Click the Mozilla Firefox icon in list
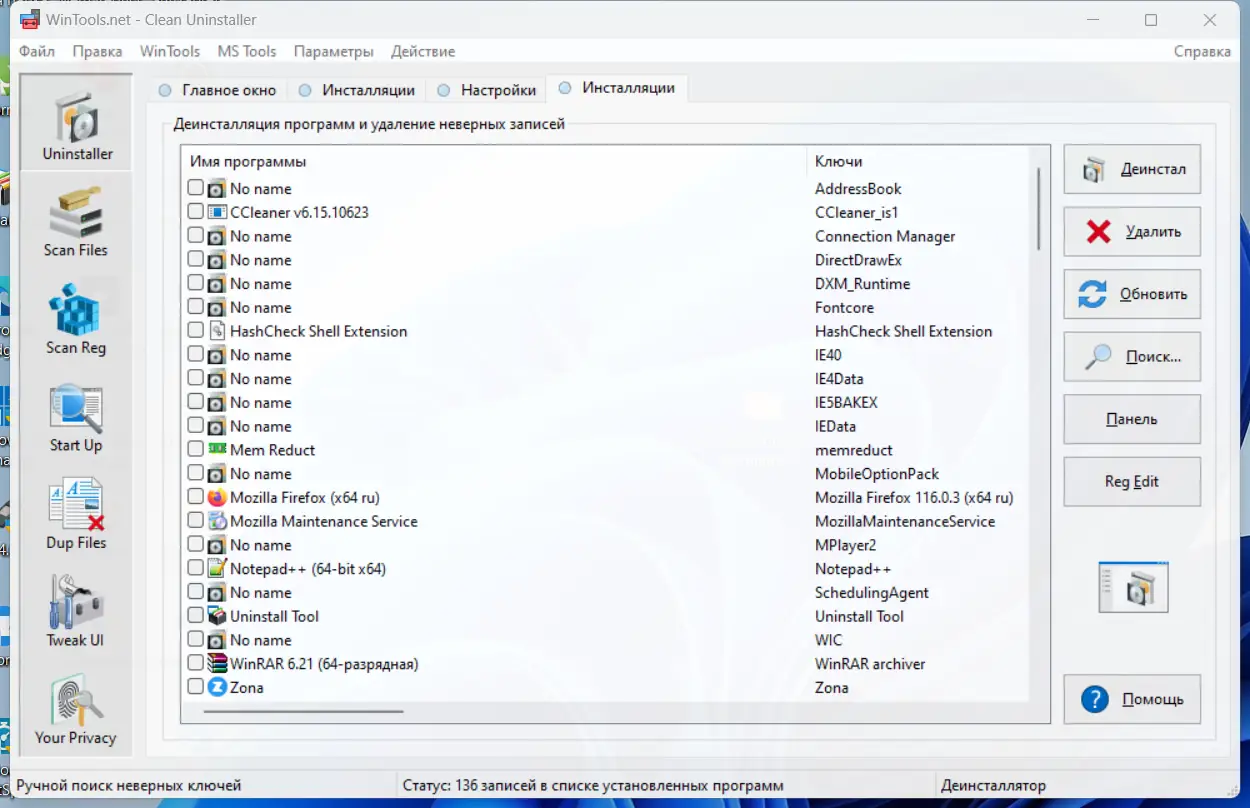Image resolution: width=1250 pixels, height=808 pixels. click(x=217, y=497)
